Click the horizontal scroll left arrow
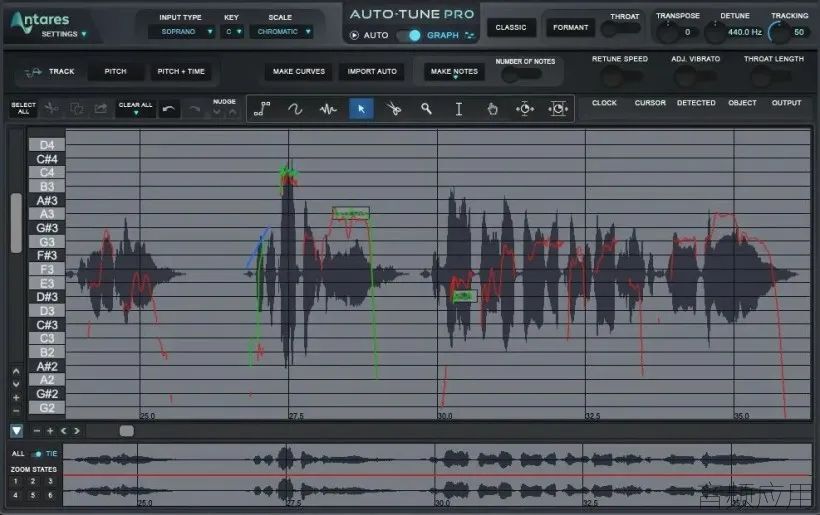The height and width of the screenshot is (515, 820). click(63, 431)
